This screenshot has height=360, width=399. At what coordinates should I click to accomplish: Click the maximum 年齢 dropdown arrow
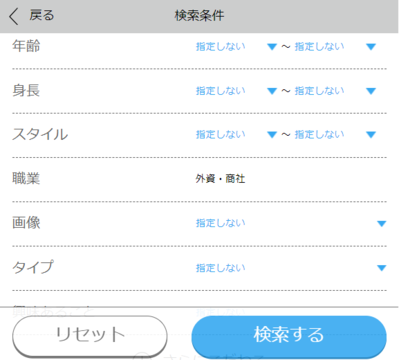(371, 47)
